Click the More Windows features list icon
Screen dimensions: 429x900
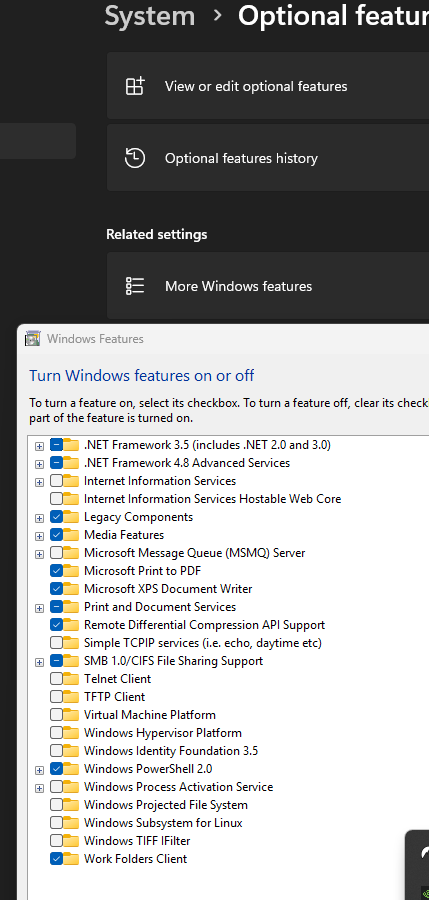(x=136, y=286)
